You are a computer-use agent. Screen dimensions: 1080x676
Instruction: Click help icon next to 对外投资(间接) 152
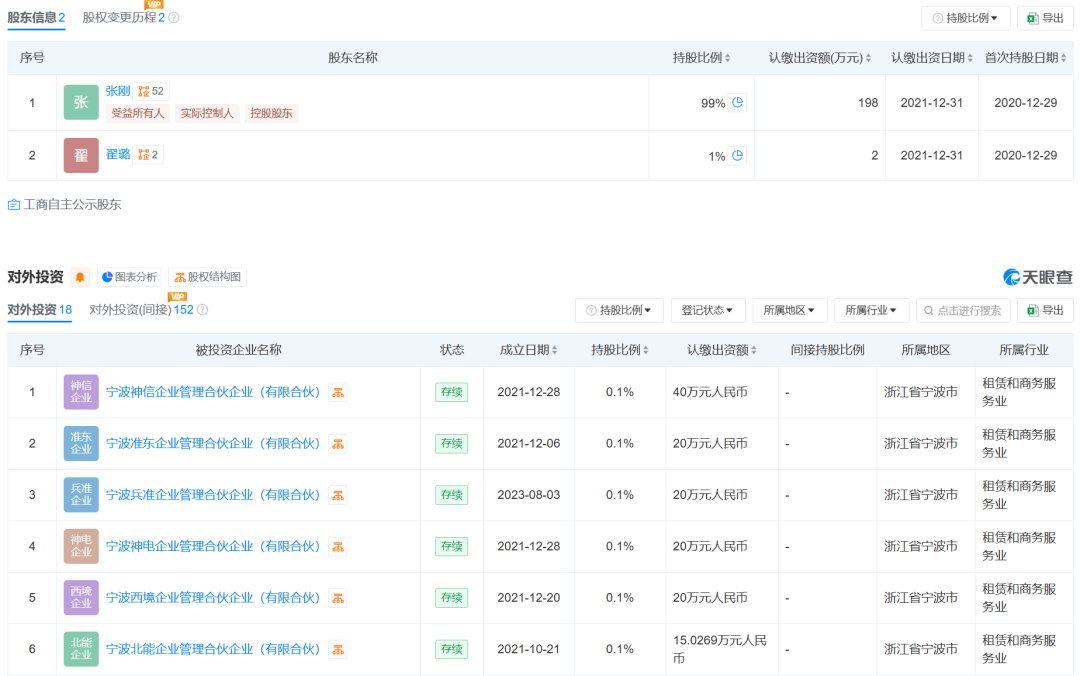202,310
